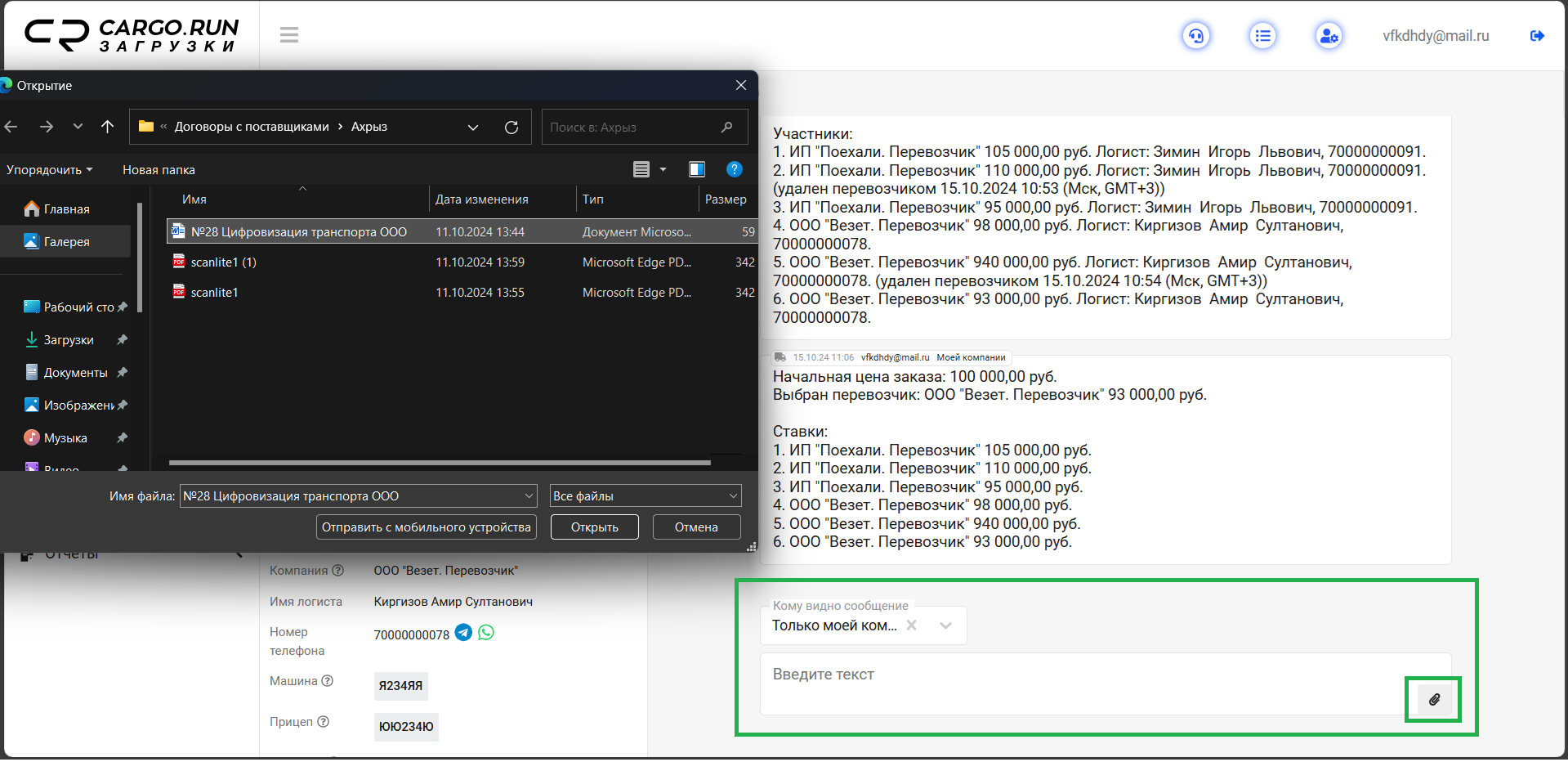This screenshot has height=762, width=1568.
Task: Click the paperclip attach file icon
Action: [x=1434, y=700]
